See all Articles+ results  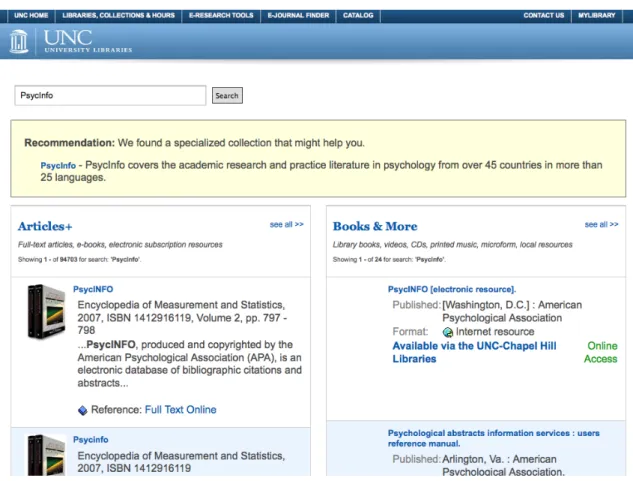[x=287, y=225]
